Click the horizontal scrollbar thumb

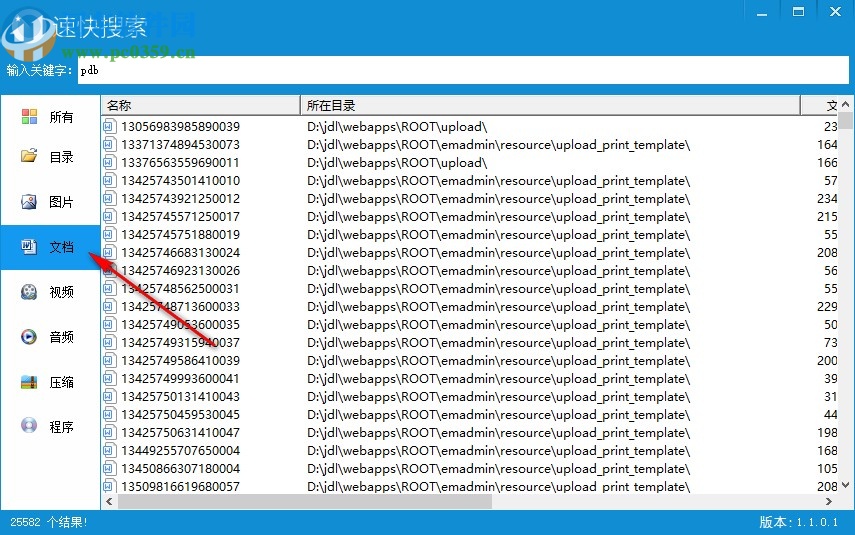coord(305,501)
